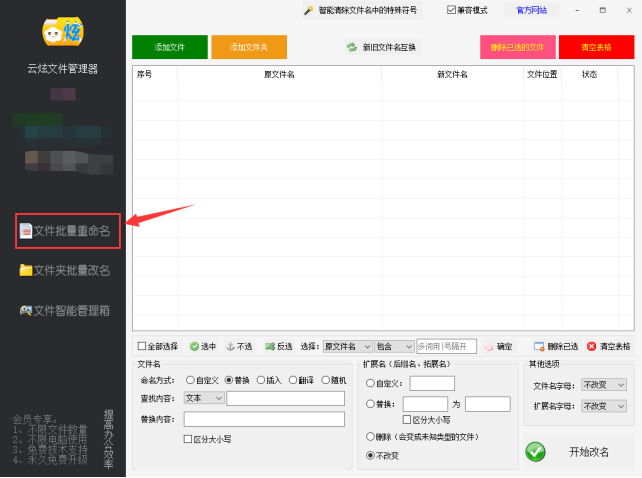The image size is (642, 478).
Task: Click the anchor icon next to 不选
Action: (231, 347)
